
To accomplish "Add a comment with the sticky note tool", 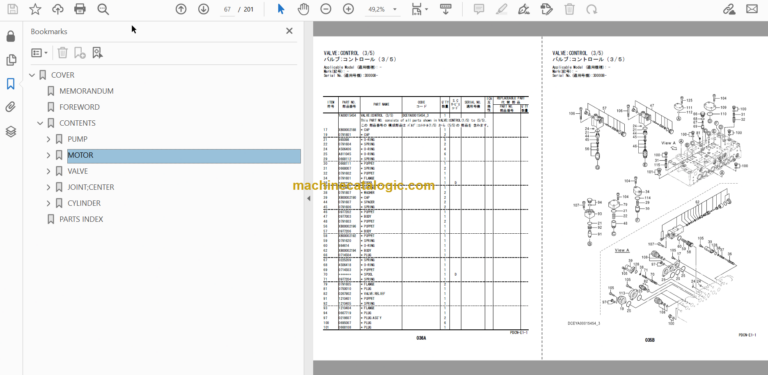I will click(x=479, y=9).
